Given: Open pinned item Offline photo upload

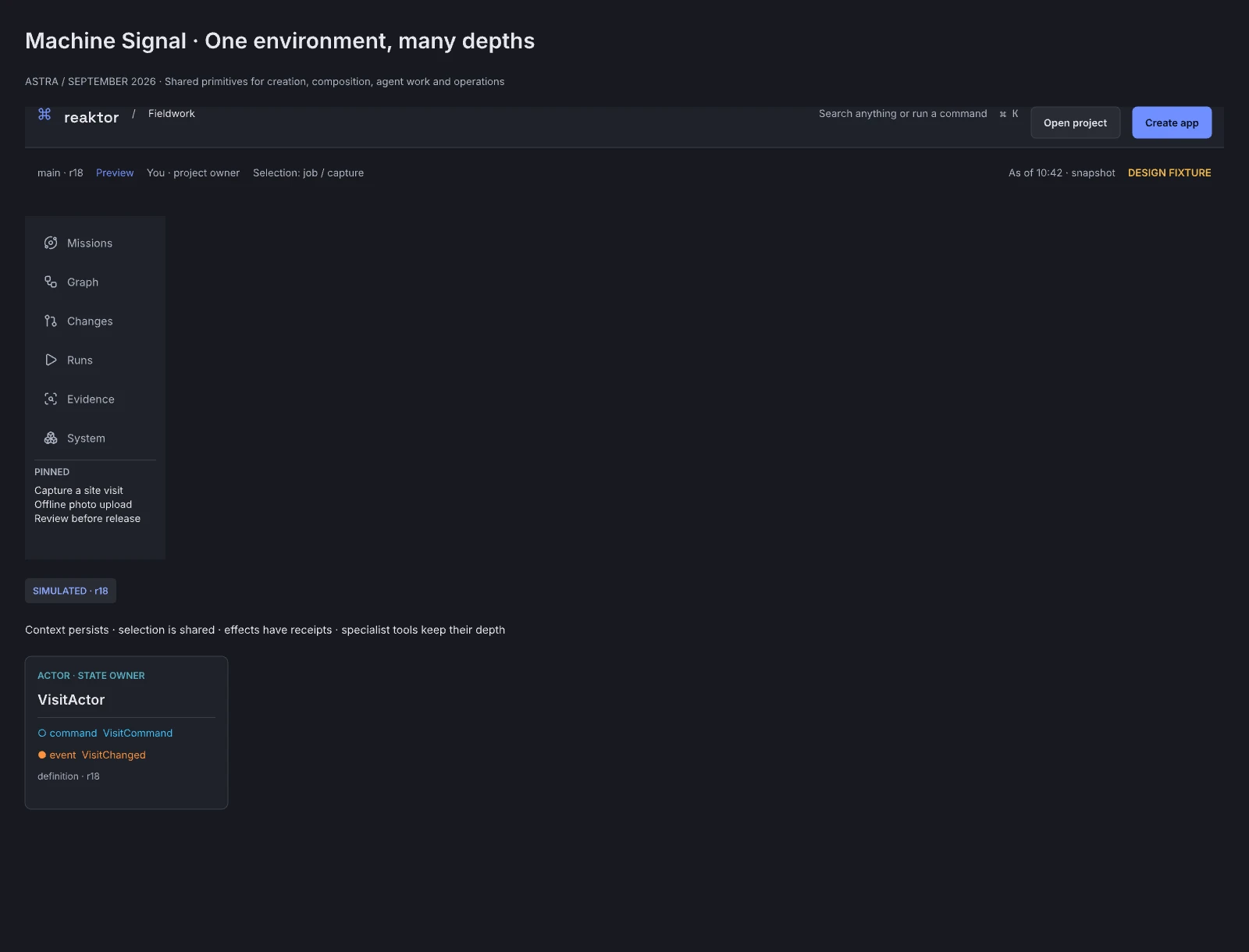Looking at the screenshot, I should [x=83, y=505].
